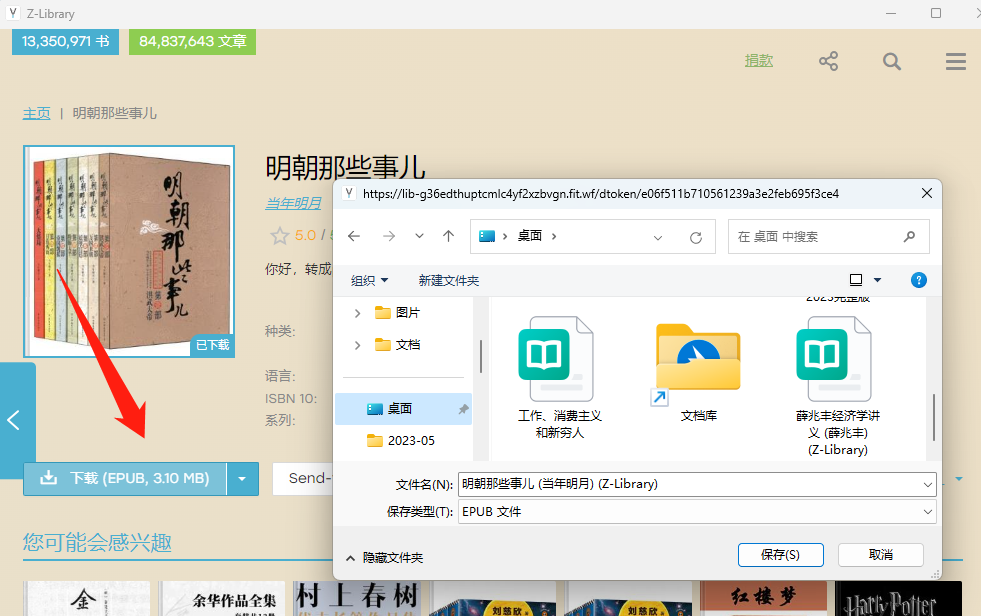Expand the 文档 tree node
Viewport: 981px width, 616px height.
tap(357, 345)
